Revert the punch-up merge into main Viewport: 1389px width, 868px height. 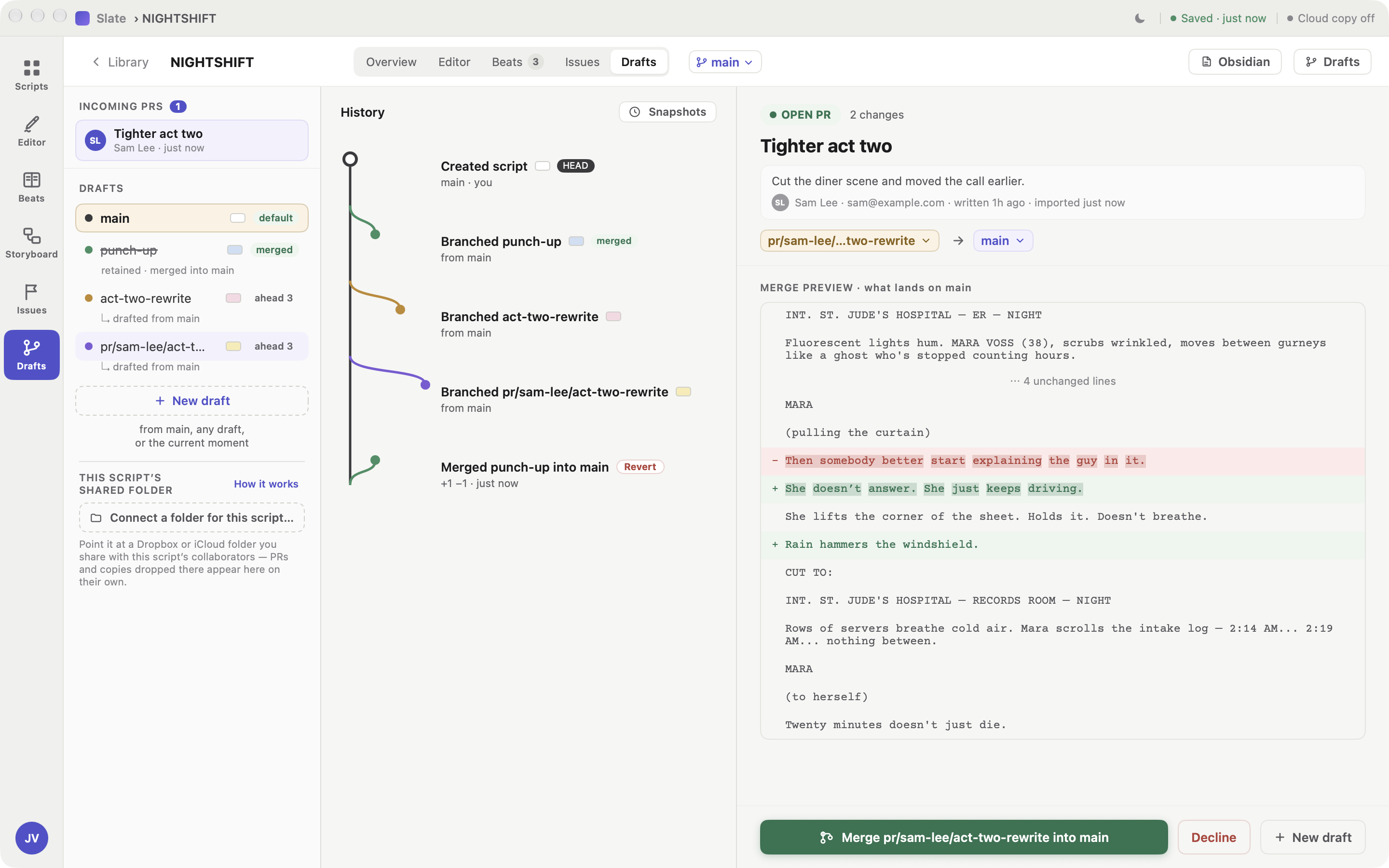tap(640, 467)
